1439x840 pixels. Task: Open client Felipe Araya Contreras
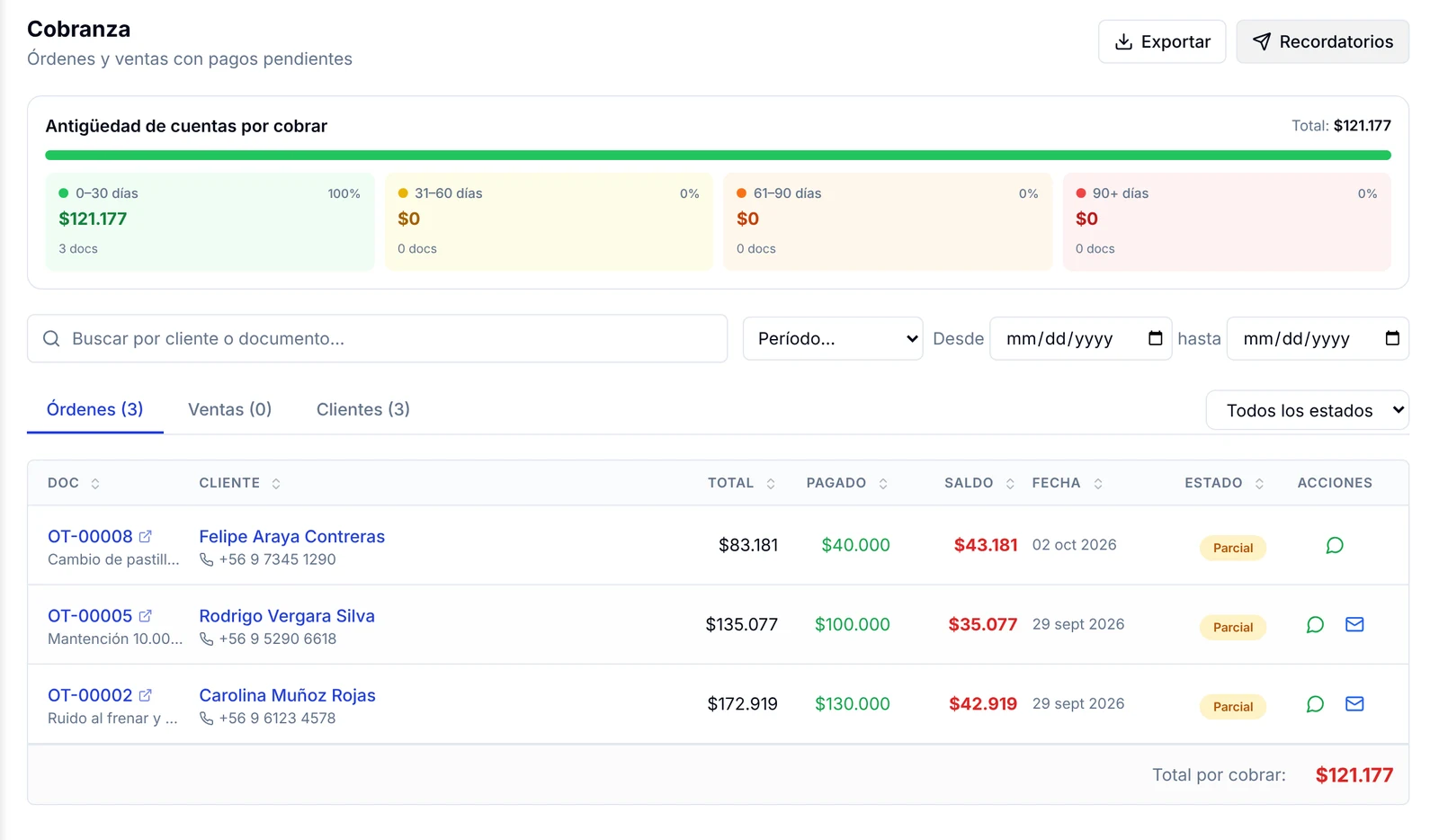coord(291,536)
